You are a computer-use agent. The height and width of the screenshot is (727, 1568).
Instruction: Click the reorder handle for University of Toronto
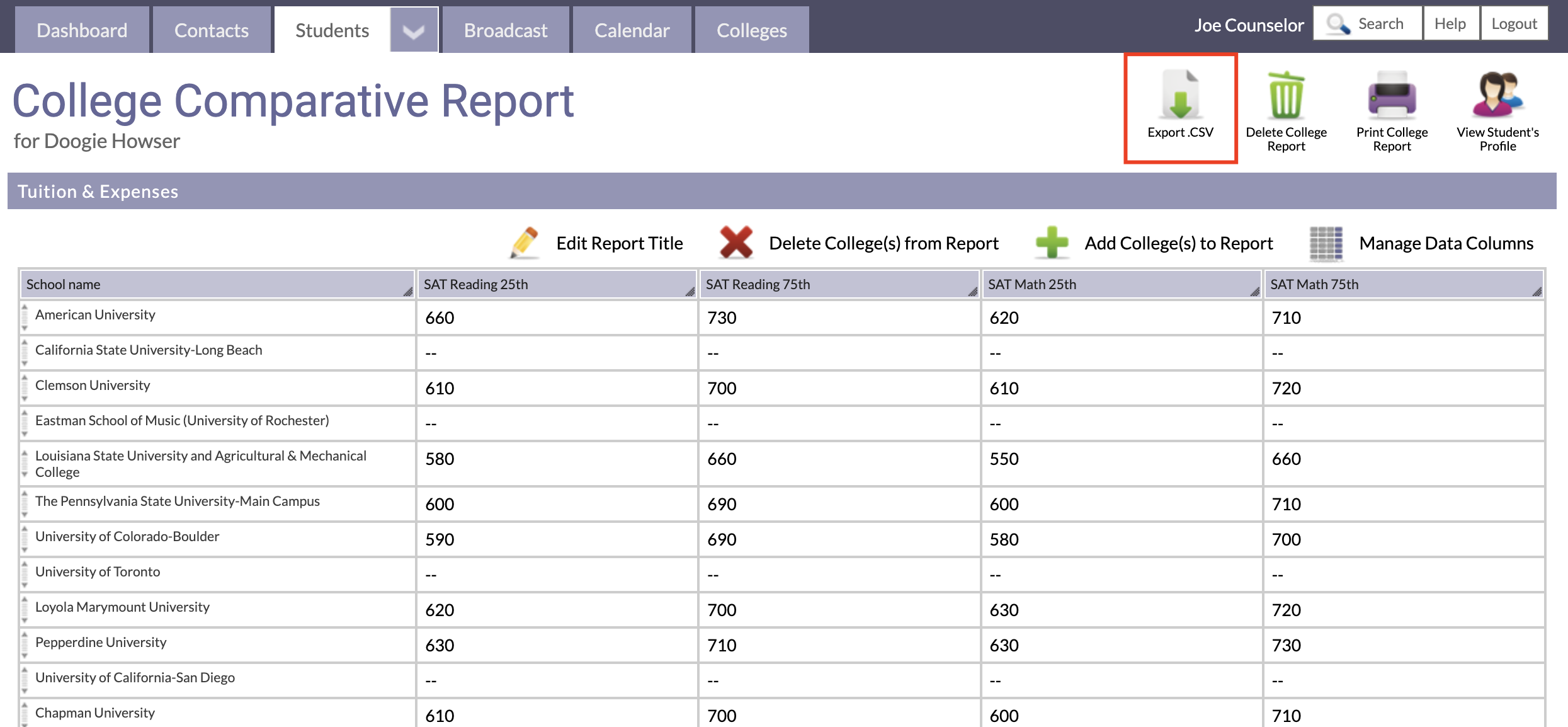point(25,575)
